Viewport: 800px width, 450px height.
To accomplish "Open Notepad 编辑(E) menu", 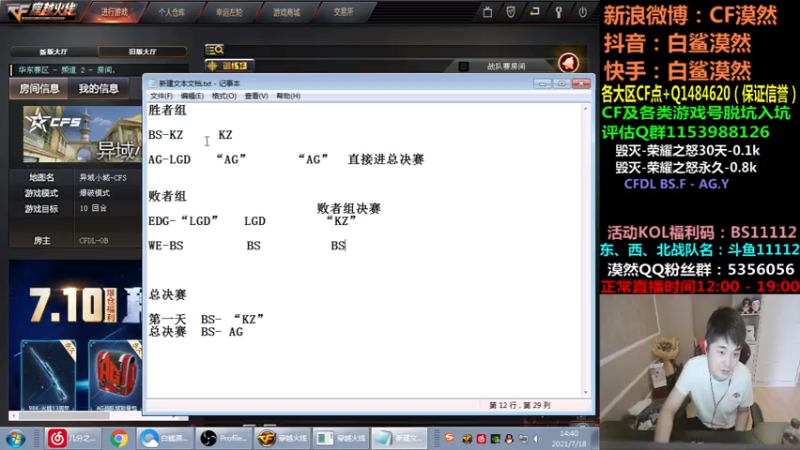I will (192, 96).
